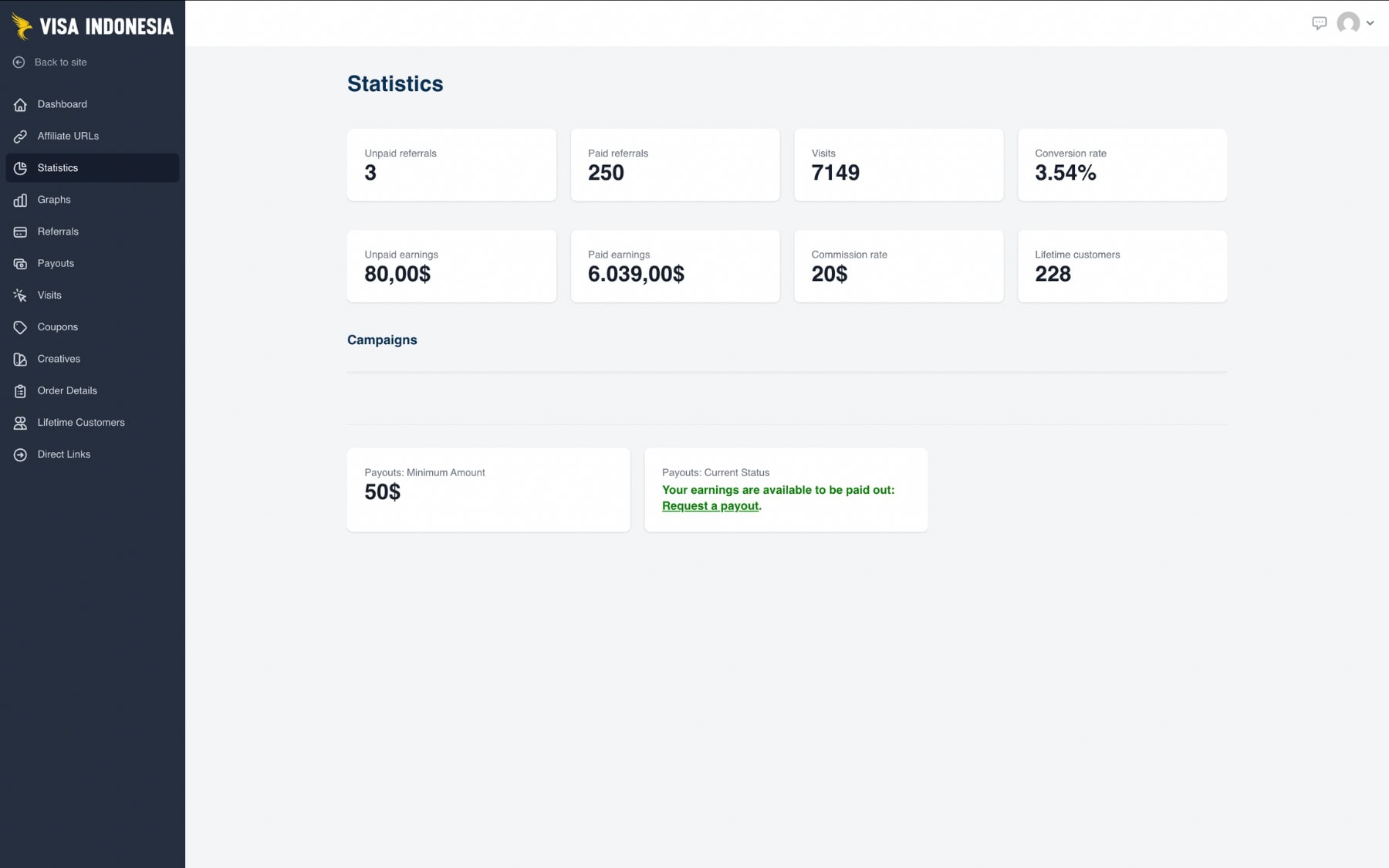The image size is (1389, 868).
Task: Expand the profile account dropdown chevron
Action: coord(1370,23)
